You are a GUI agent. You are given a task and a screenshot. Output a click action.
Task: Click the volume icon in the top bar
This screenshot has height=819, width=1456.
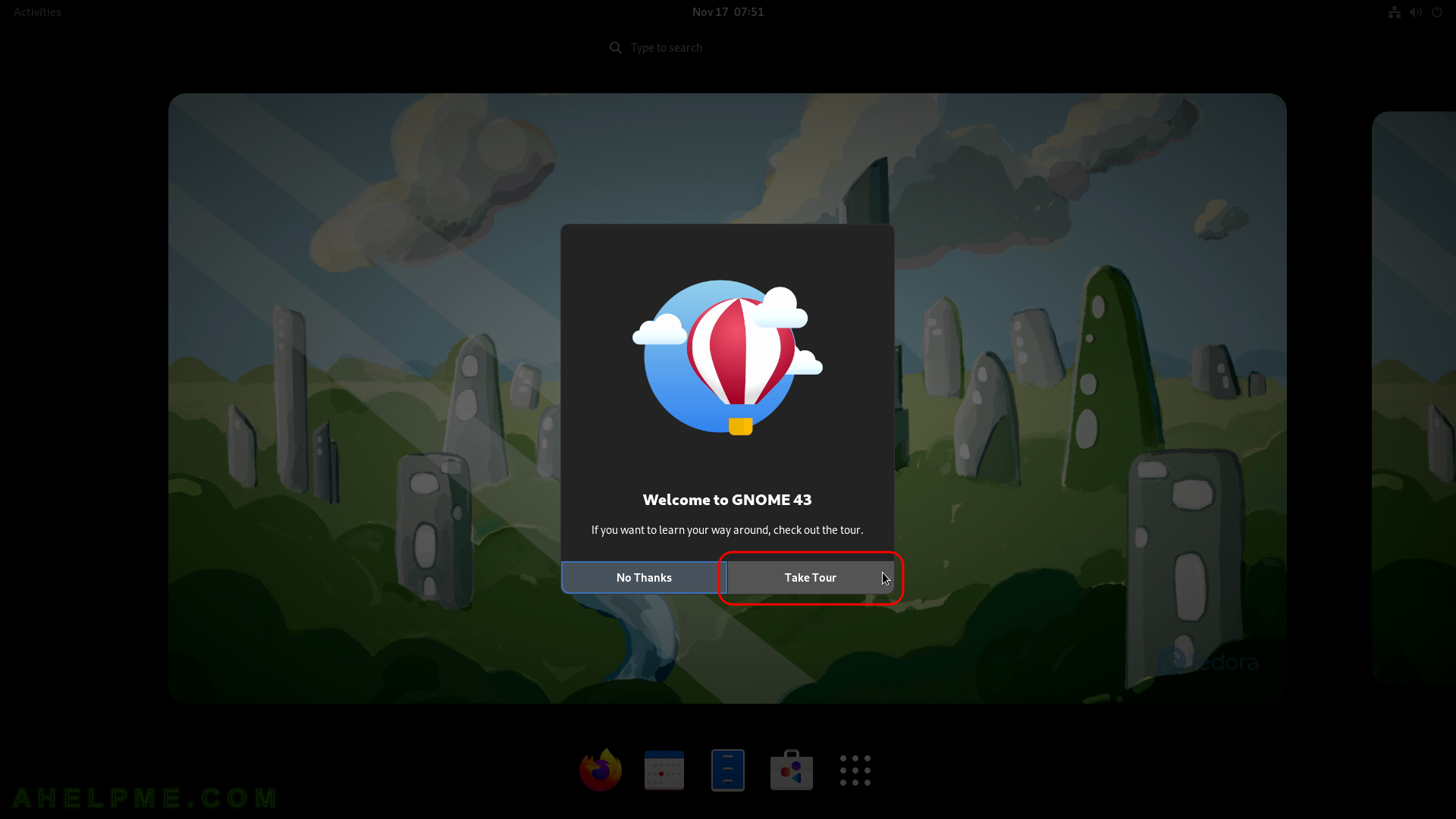click(x=1416, y=12)
